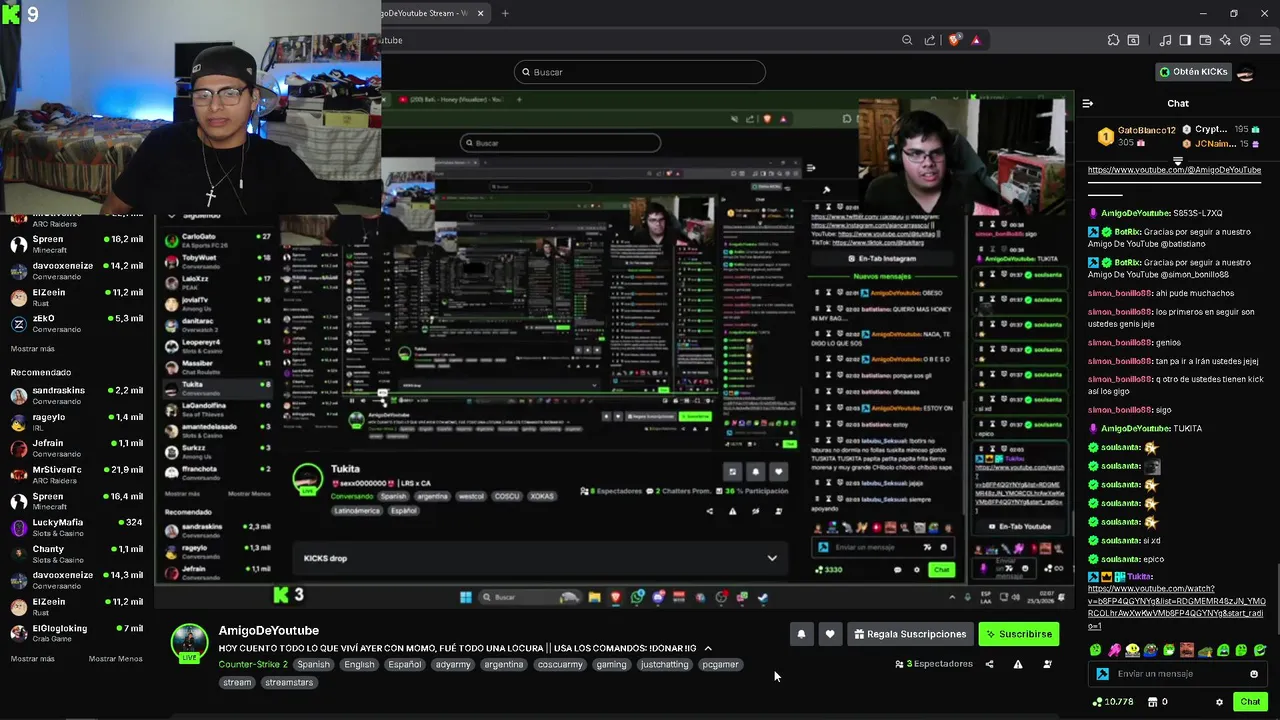Click first green frog emote in quick-emote row

coord(1096,651)
